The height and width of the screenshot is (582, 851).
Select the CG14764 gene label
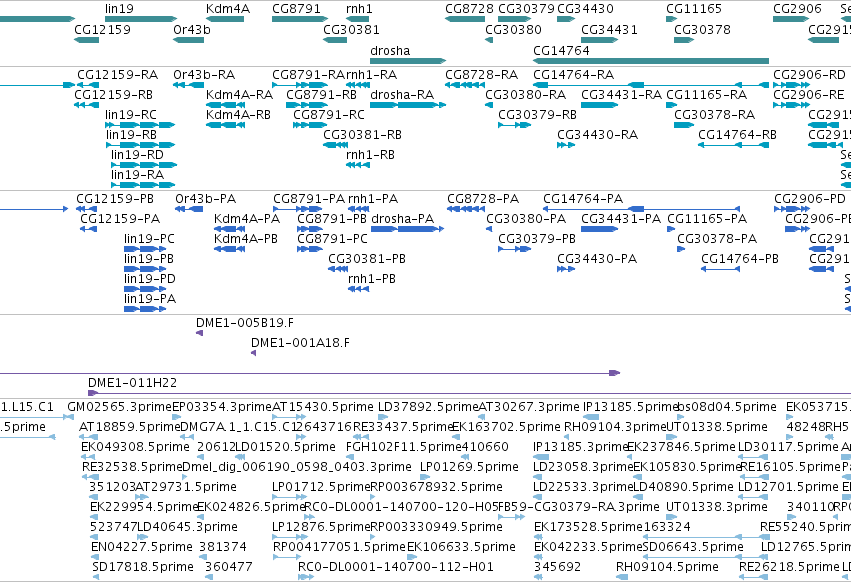click(x=561, y=50)
